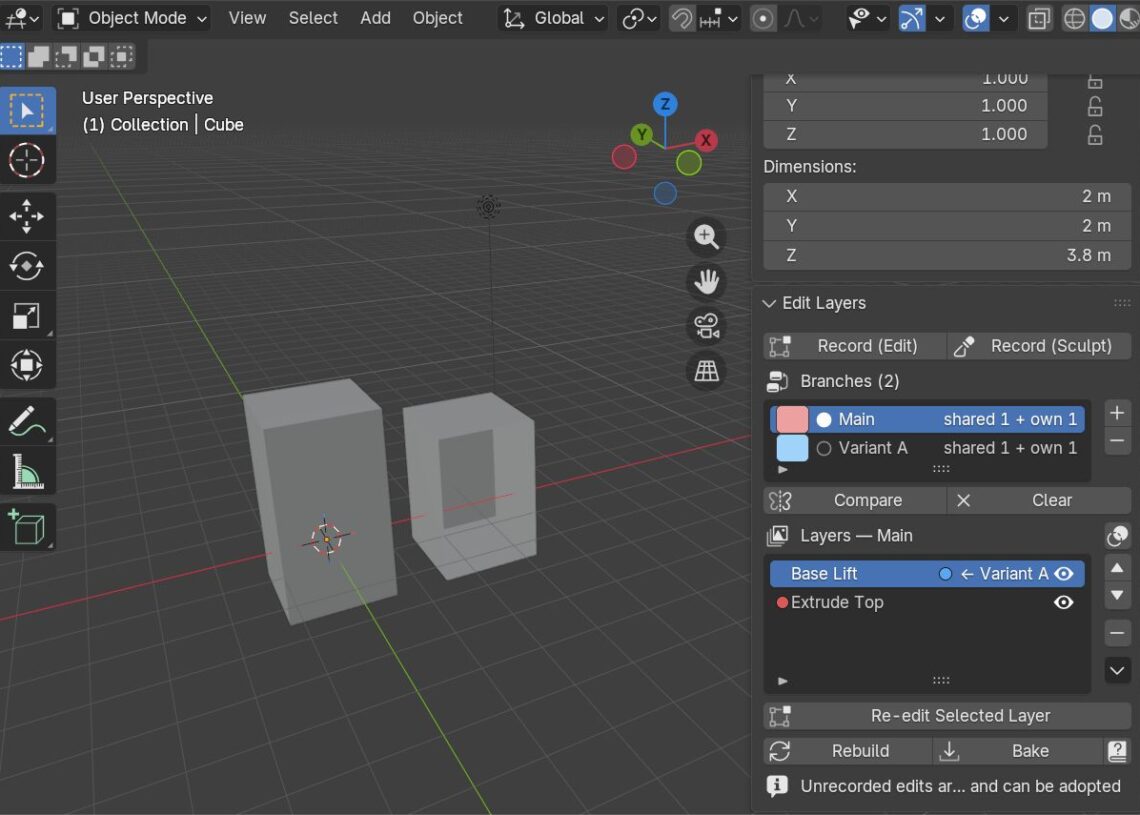Image resolution: width=1140 pixels, height=815 pixels.
Task: Move layer up in Layers list
Action: click(x=1117, y=568)
